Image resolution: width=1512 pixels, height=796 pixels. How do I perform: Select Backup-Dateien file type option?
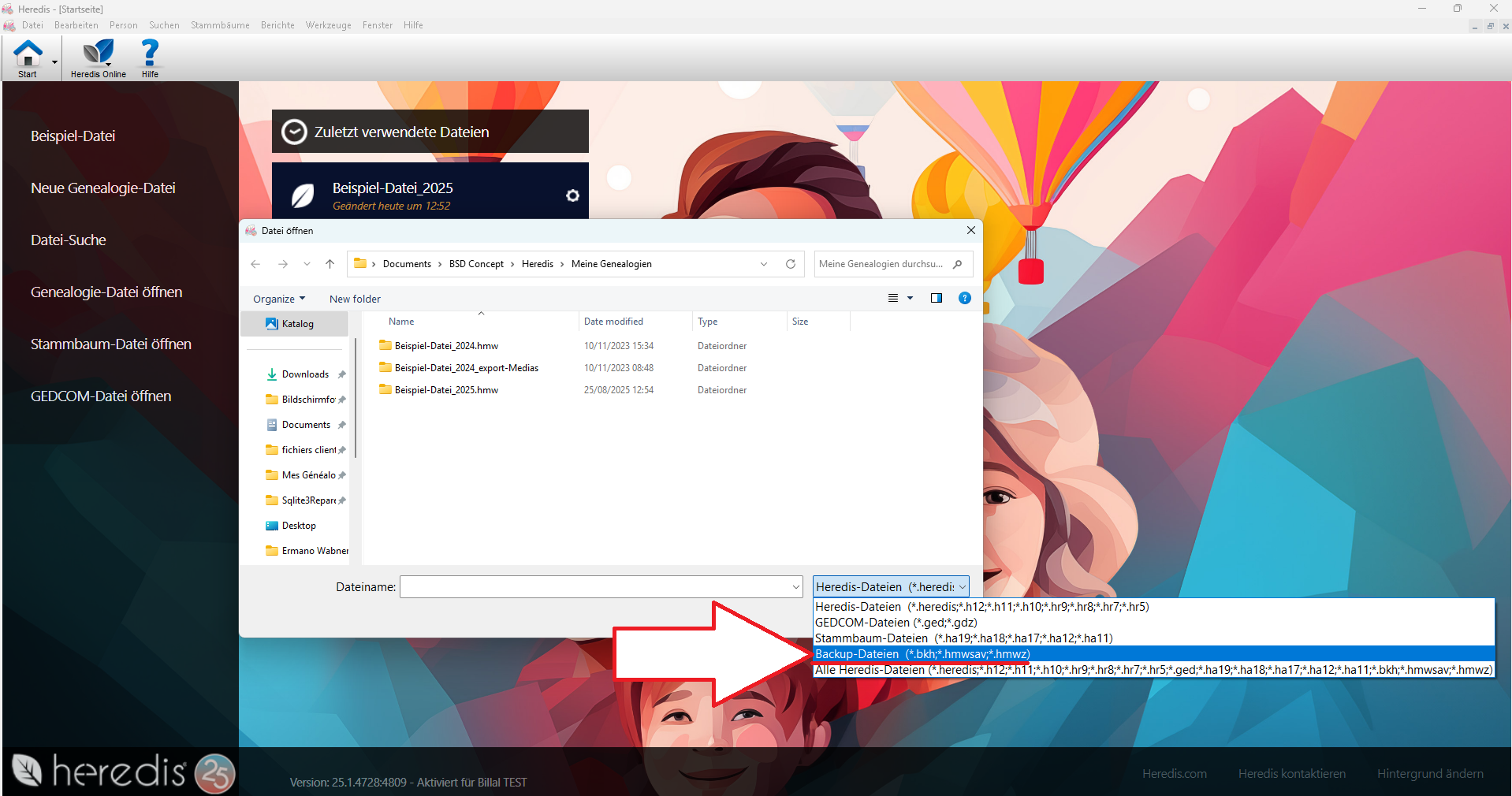pos(922,654)
